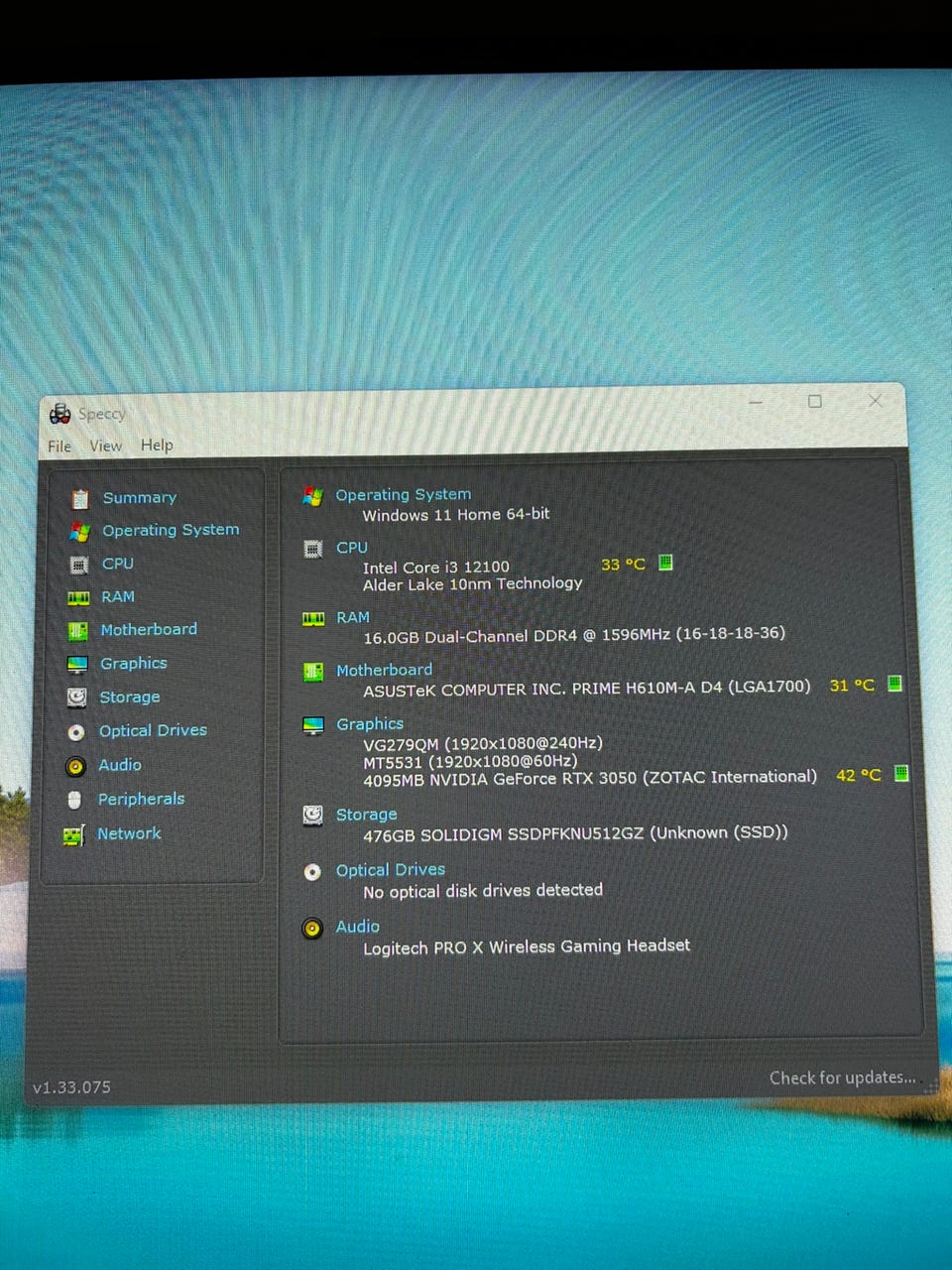Open the View menu
The width and height of the screenshot is (952, 1270).
click(x=105, y=445)
